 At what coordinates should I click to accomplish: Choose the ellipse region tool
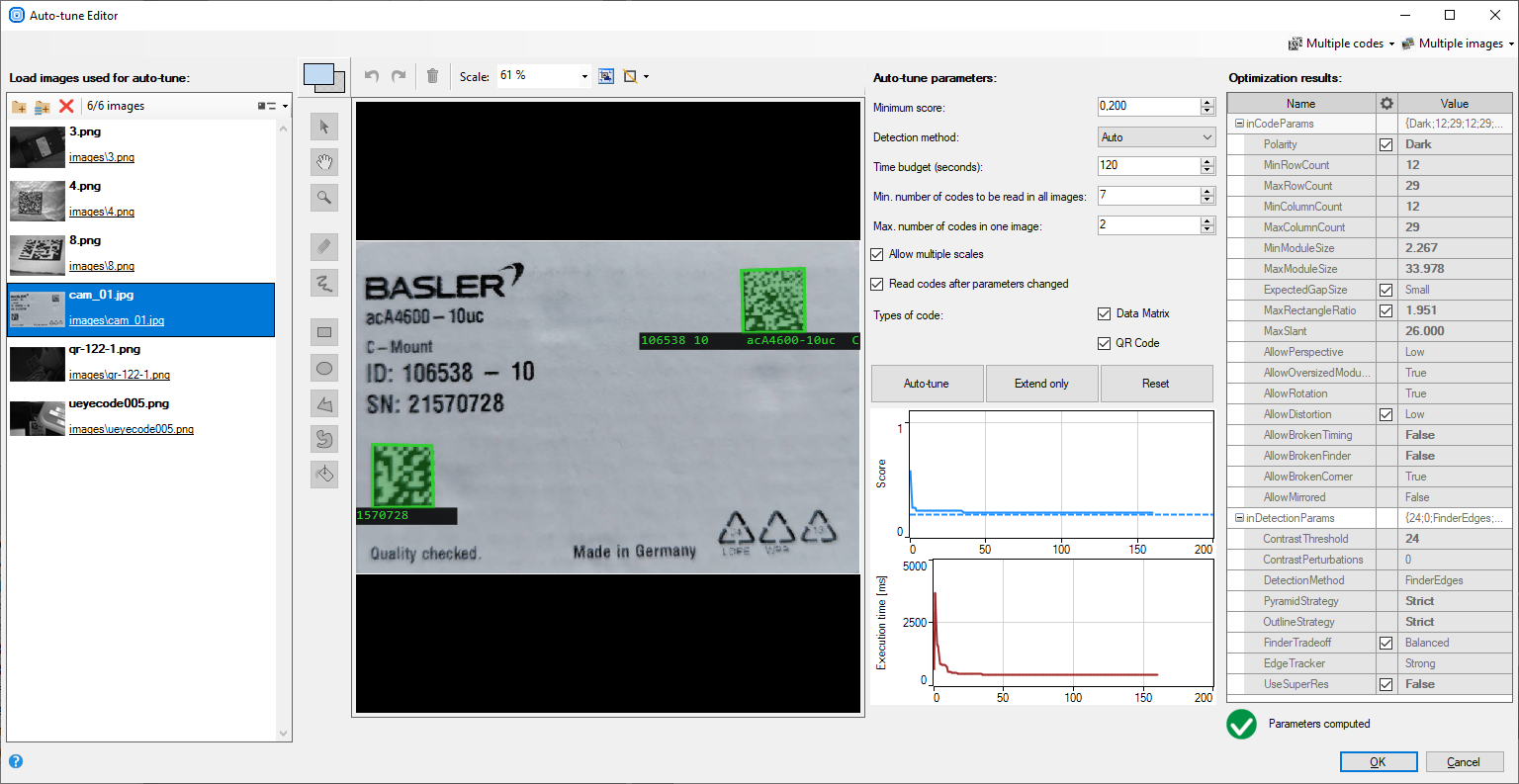[x=324, y=369]
